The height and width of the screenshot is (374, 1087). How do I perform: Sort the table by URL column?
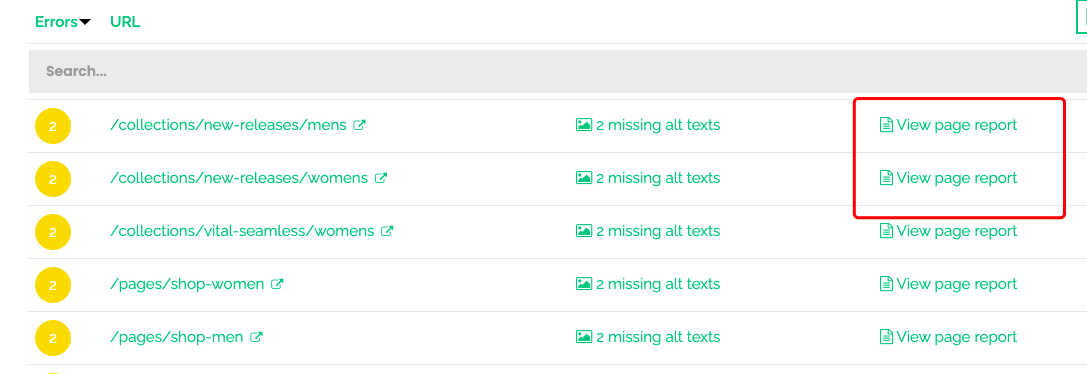coord(125,22)
